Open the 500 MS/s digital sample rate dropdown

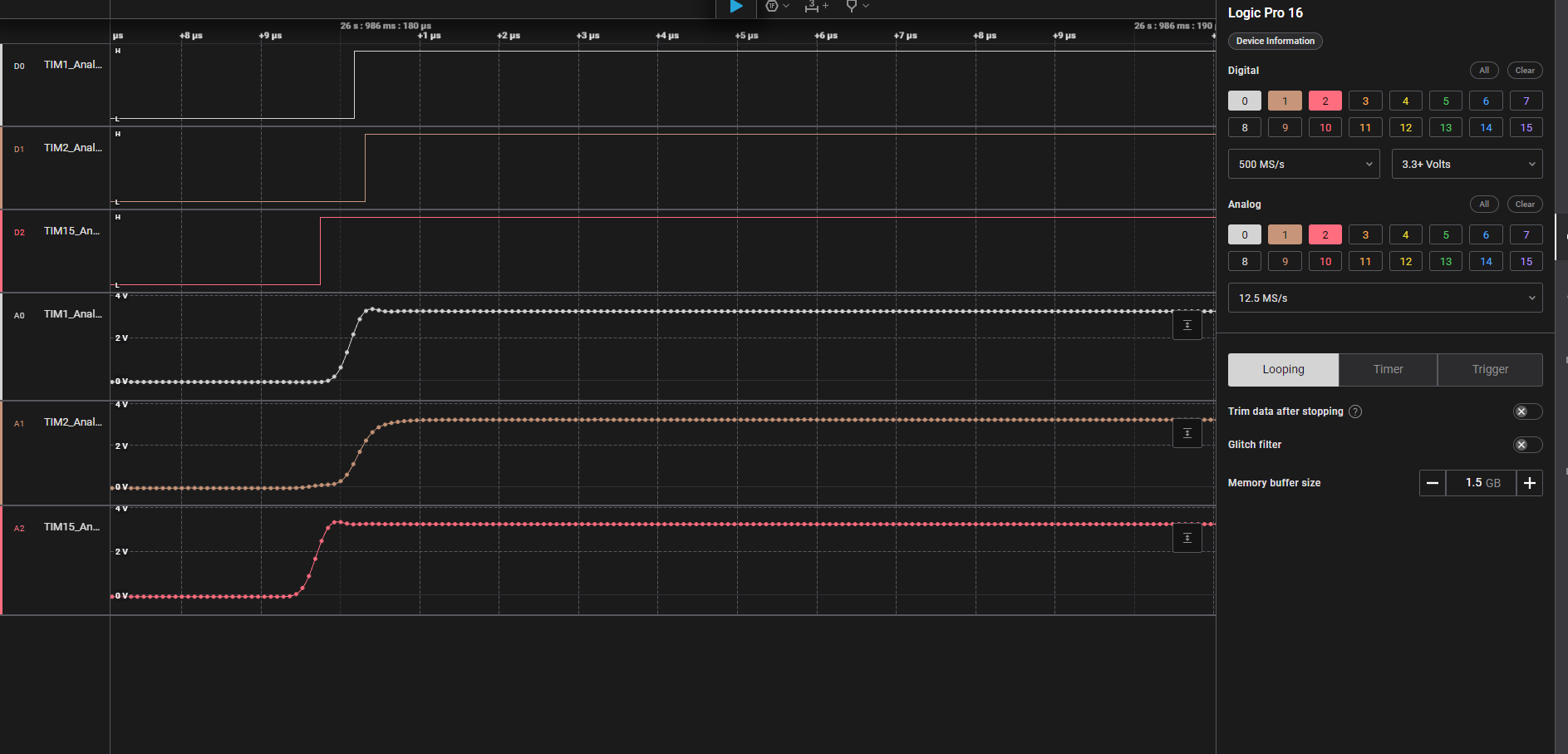(1303, 164)
